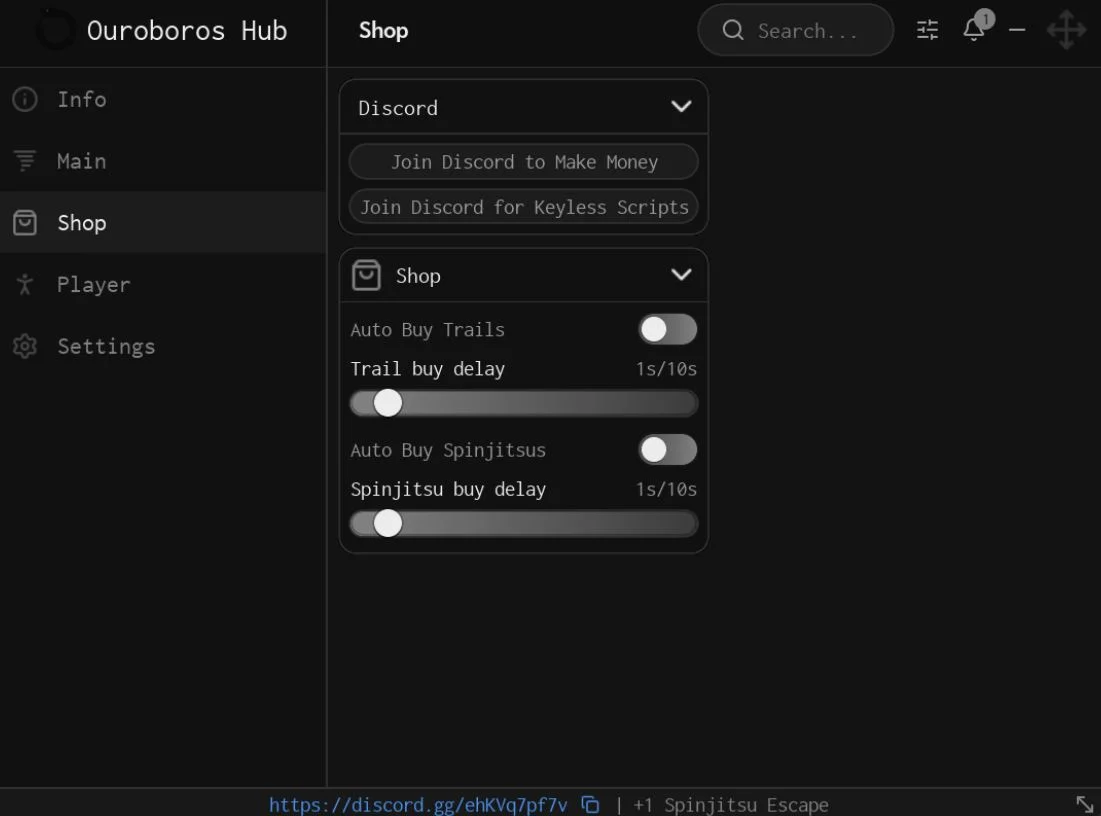Click Join Discord to Make Money button
The image size is (1101, 816).
point(524,162)
